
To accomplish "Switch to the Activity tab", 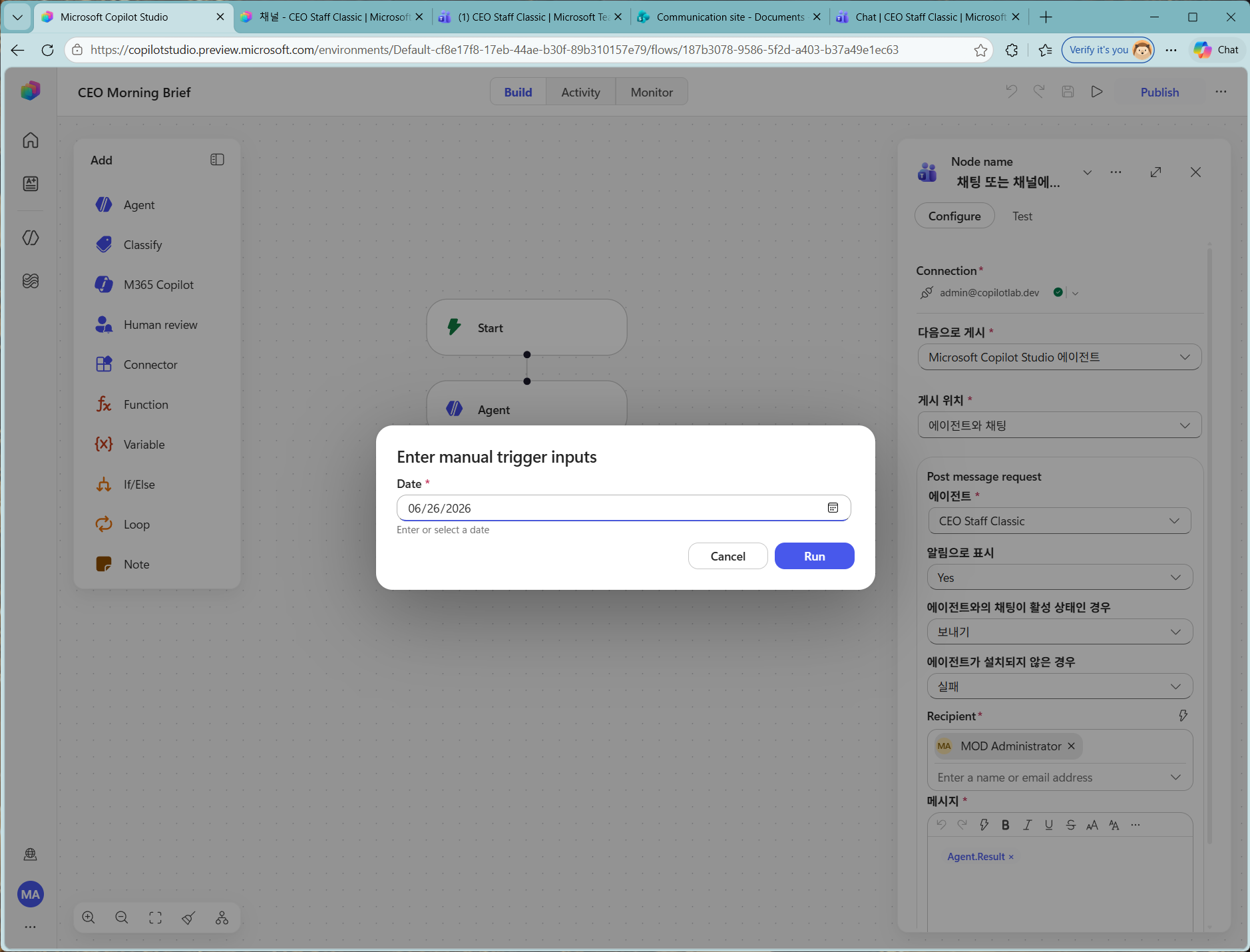I will click(580, 92).
